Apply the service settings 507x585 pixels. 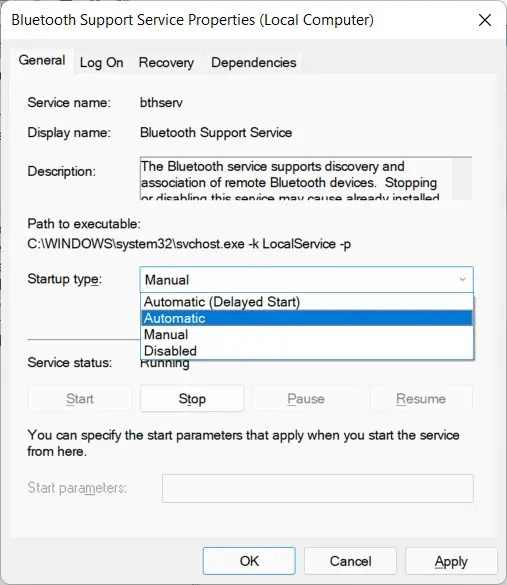click(x=451, y=561)
